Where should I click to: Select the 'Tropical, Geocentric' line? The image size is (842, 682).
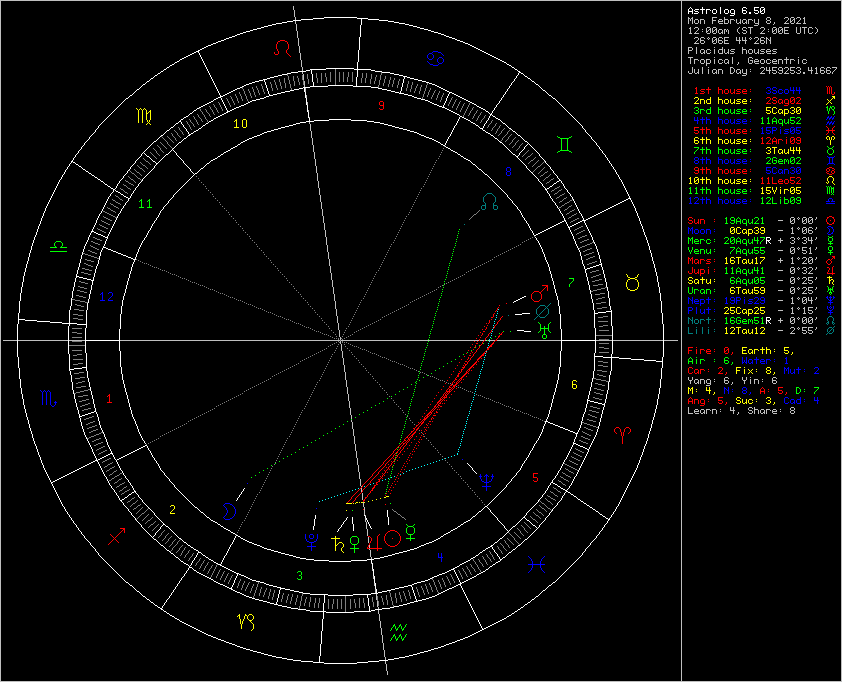747,61
